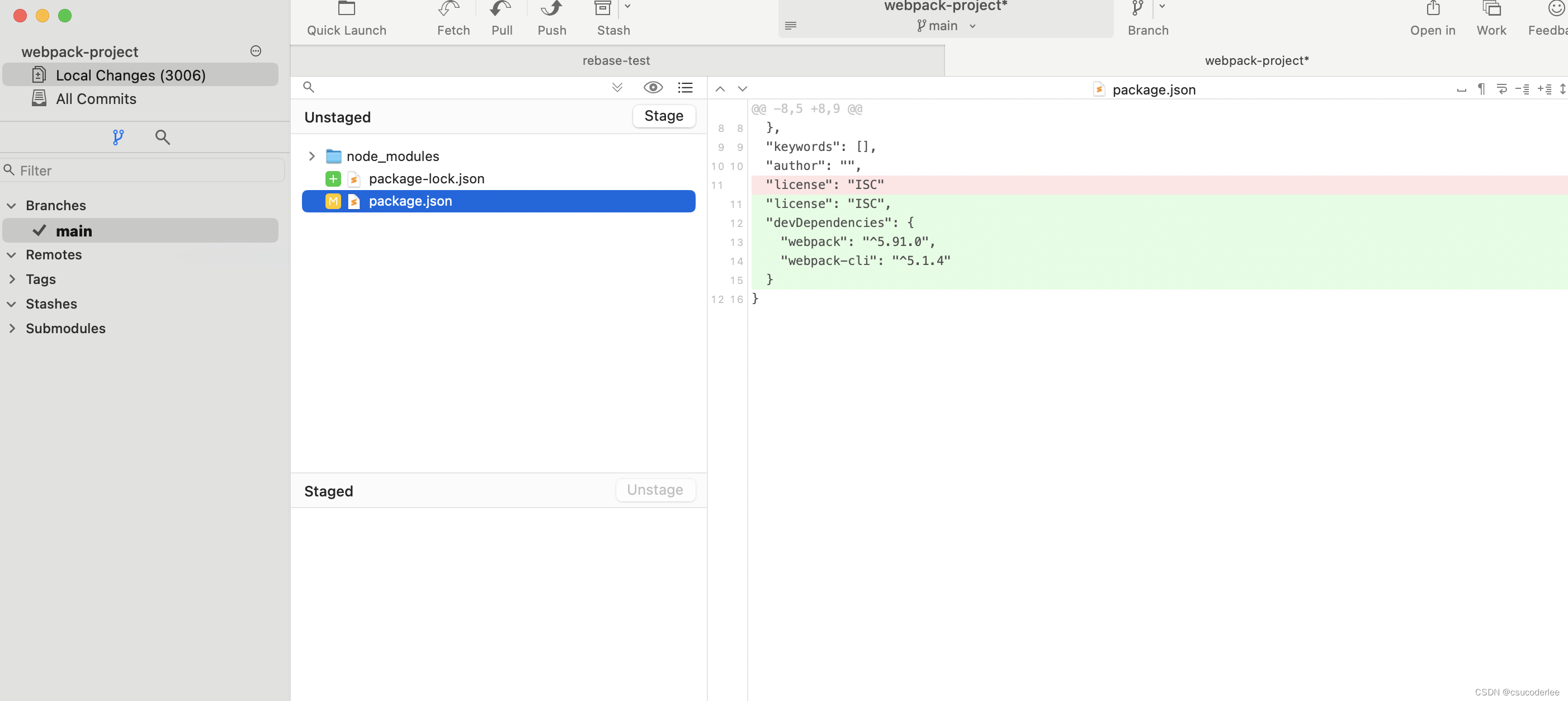
Task: Toggle list view mode for changed files
Action: pos(686,88)
